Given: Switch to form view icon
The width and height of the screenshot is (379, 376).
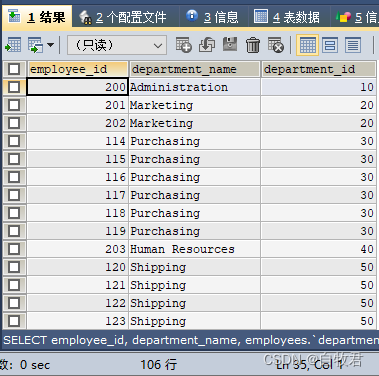Looking at the screenshot, I should pos(330,45).
